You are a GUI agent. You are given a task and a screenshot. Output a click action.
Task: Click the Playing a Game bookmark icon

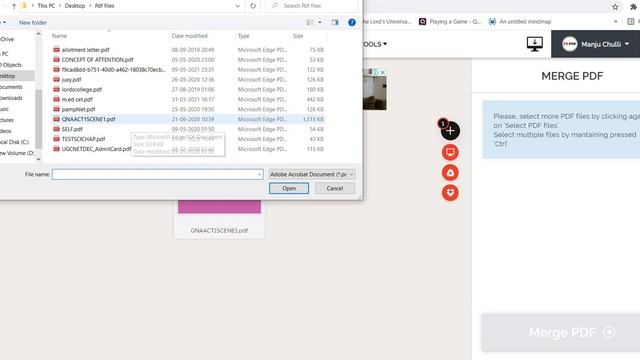[x=422, y=22]
